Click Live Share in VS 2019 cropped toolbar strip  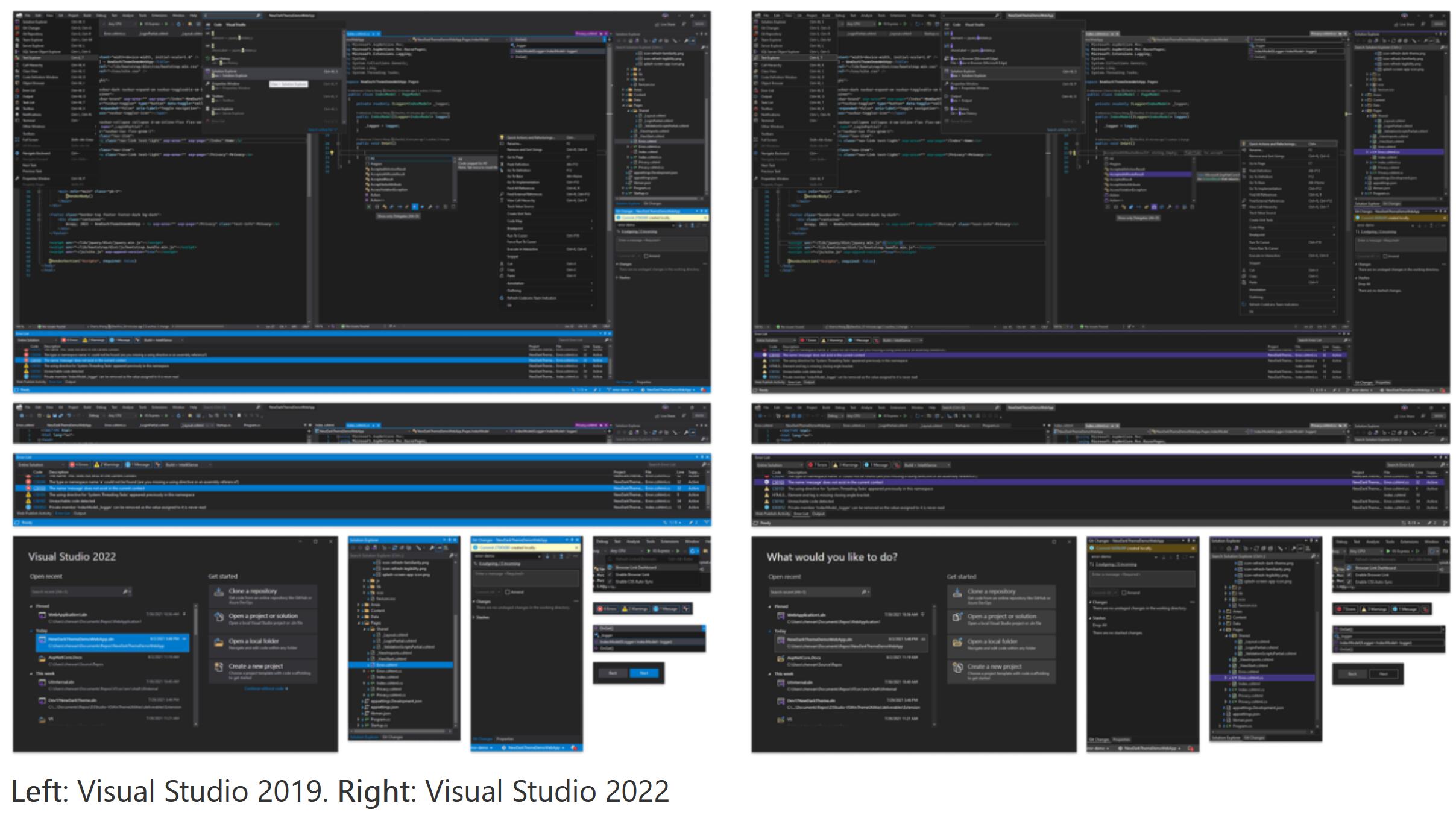click(664, 415)
